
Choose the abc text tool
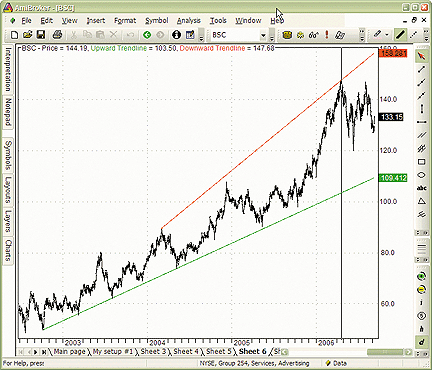[422, 188]
